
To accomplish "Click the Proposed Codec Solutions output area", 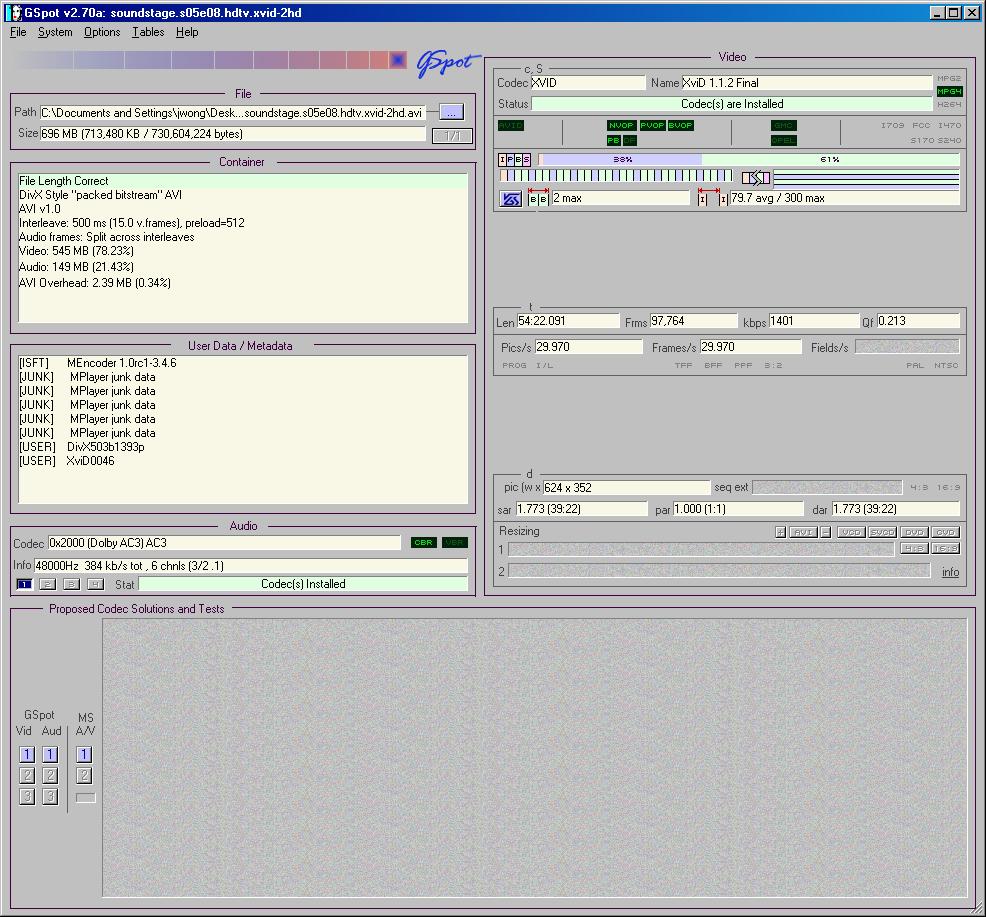I will click(535, 758).
